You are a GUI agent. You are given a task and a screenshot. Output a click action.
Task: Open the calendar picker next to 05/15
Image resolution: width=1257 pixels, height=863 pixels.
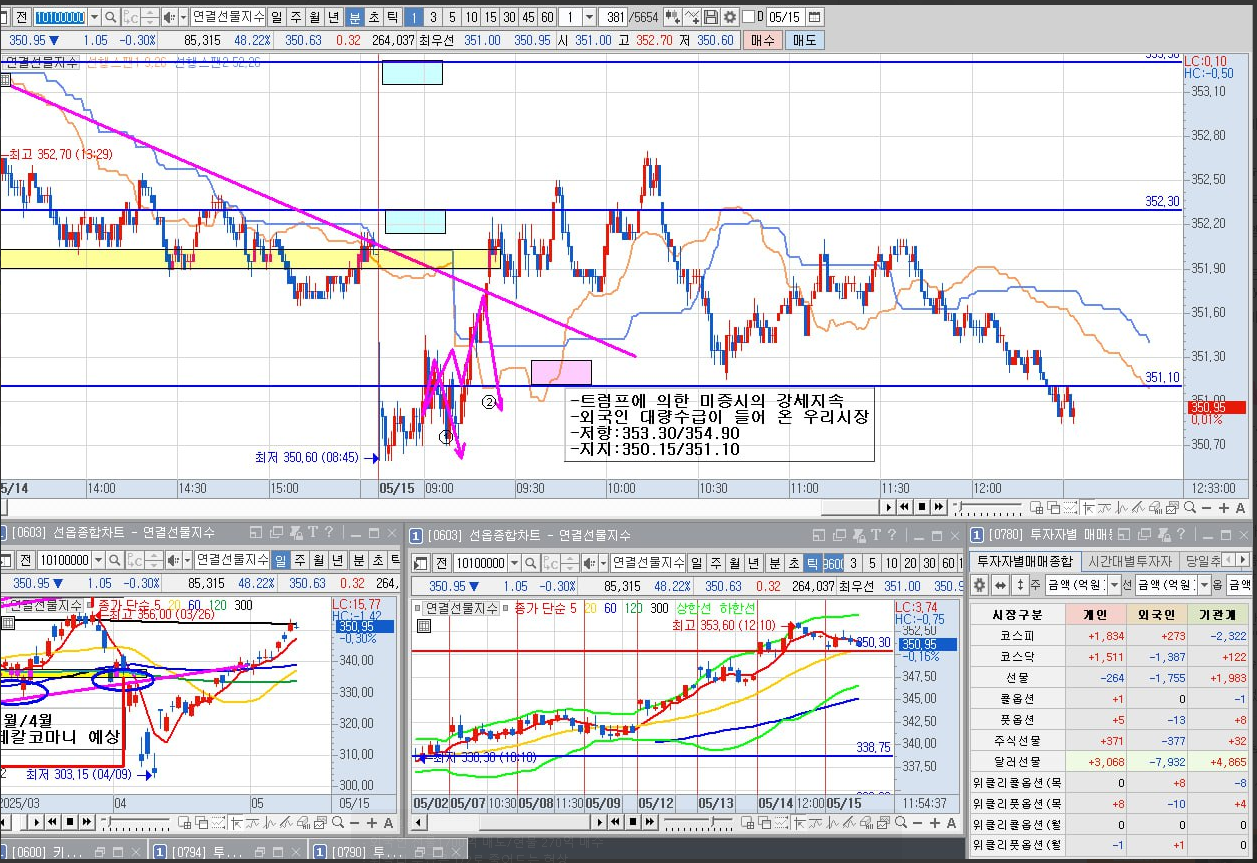814,17
